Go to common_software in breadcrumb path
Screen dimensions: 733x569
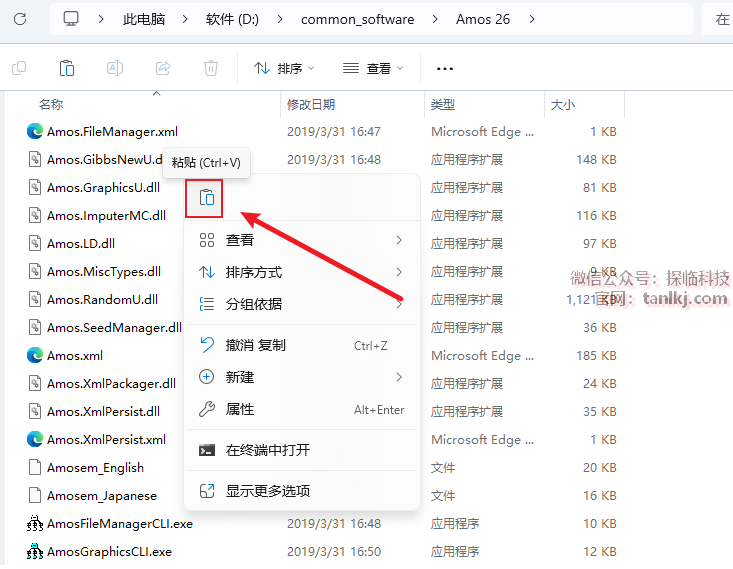tap(358, 19)
